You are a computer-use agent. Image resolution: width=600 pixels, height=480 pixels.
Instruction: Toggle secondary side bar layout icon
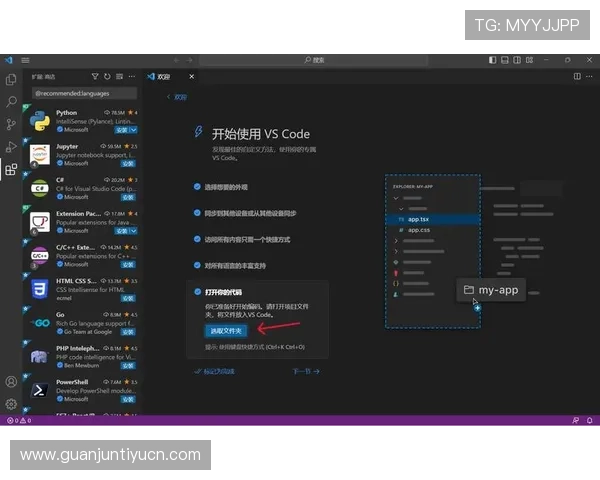point(517,60)
